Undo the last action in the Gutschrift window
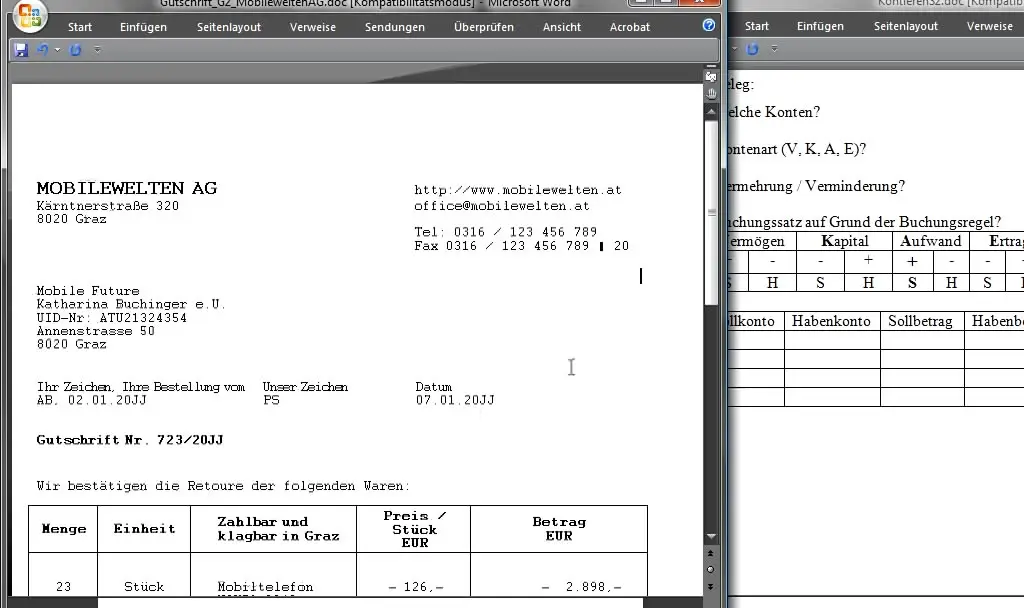 [x=42, y=50]
